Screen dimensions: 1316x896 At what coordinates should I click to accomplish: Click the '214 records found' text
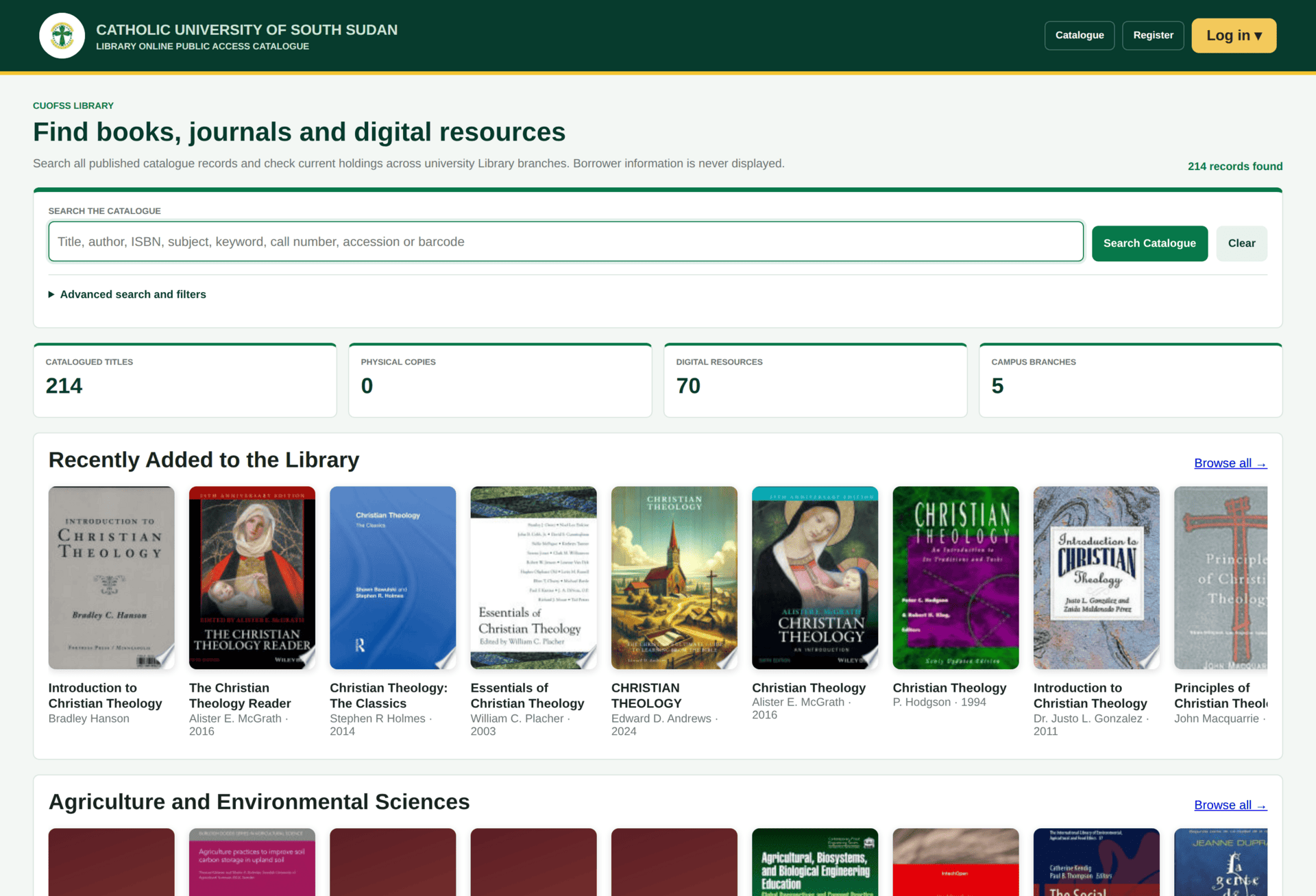[x=1235, y=167]
